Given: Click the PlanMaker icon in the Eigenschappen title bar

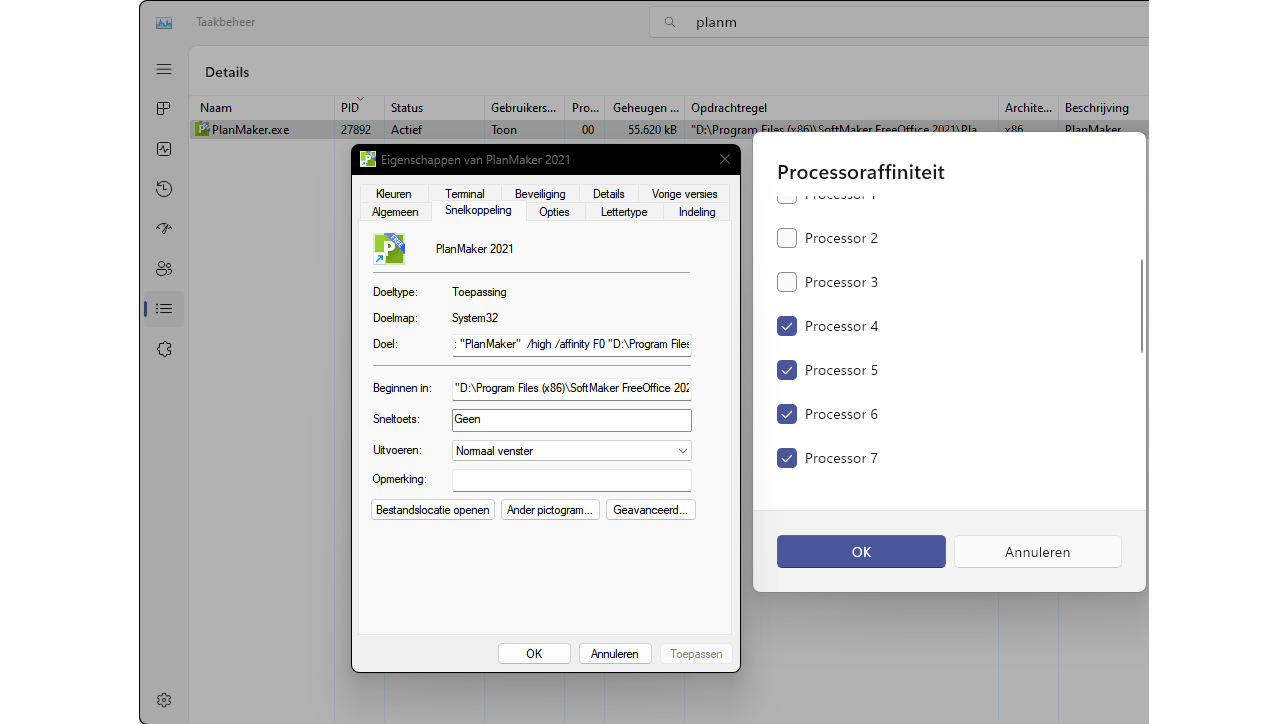Looking at the screenshot, I should tap(368, 159).
